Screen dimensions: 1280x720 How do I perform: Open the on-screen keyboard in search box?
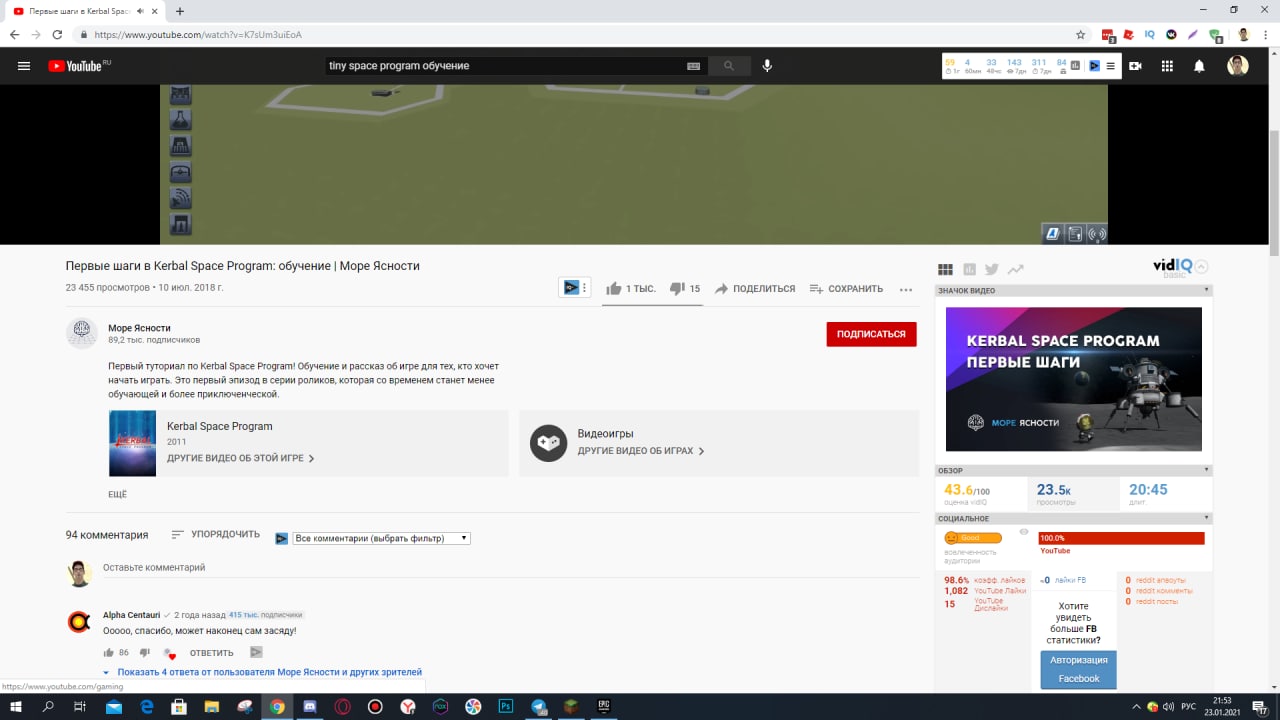click(694, 66)
